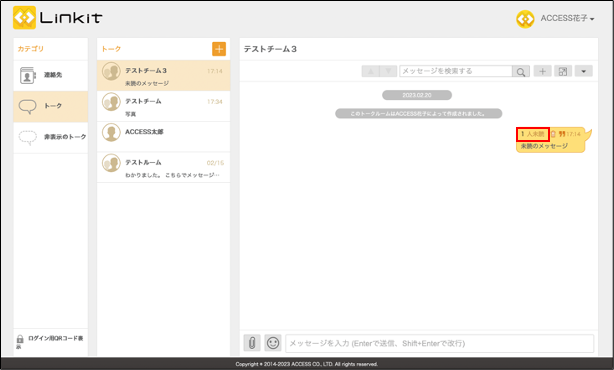Click the 17:34 timestamp on テストチーム

(x=215, y=102)
